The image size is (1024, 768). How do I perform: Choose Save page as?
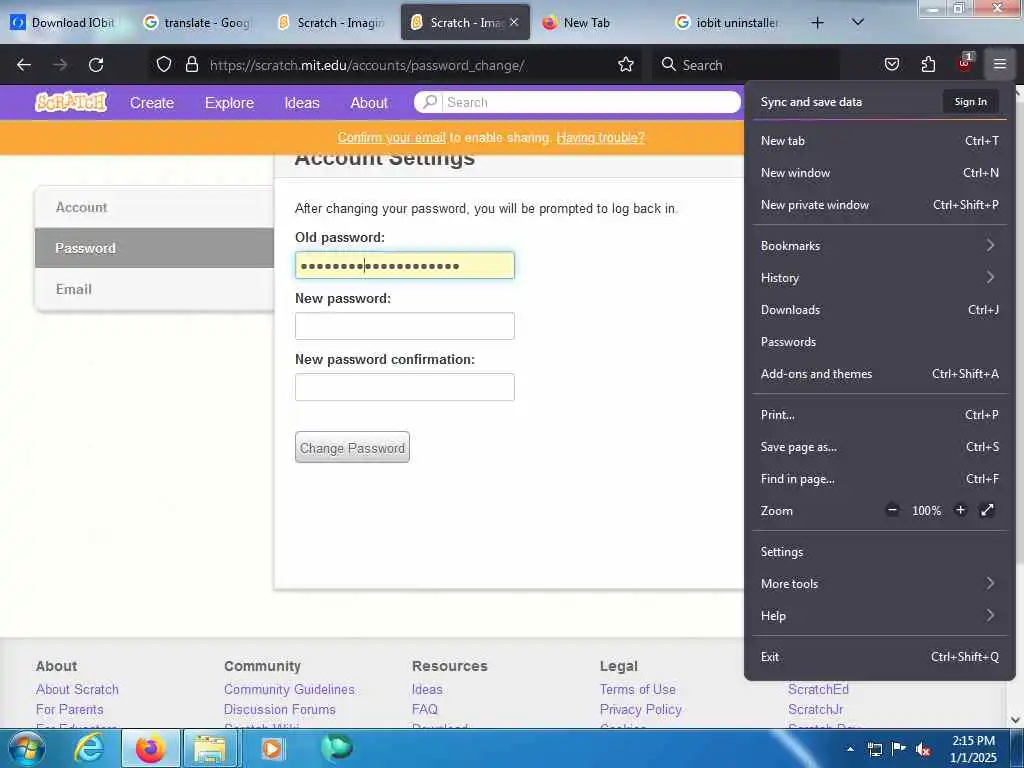[x=878, y=447]
